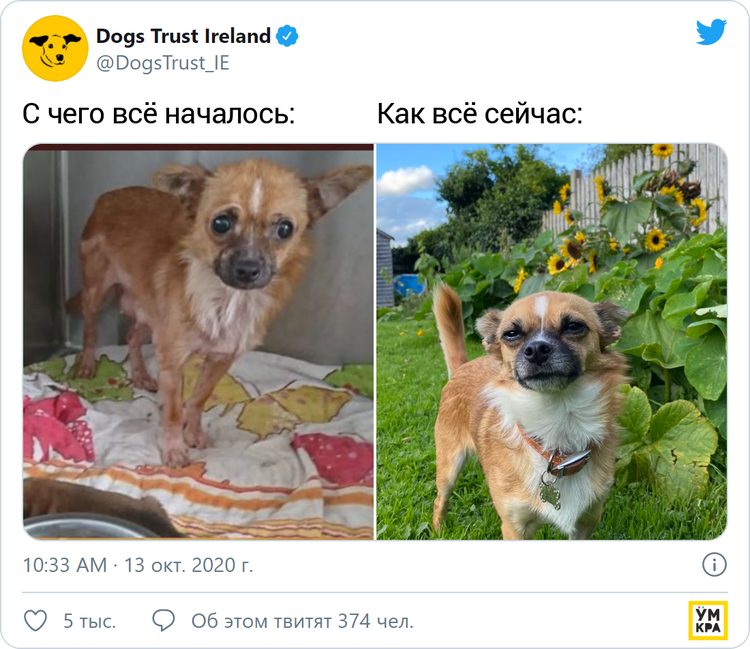Open replies via speech bubble icon

click(x=163, y=621)
